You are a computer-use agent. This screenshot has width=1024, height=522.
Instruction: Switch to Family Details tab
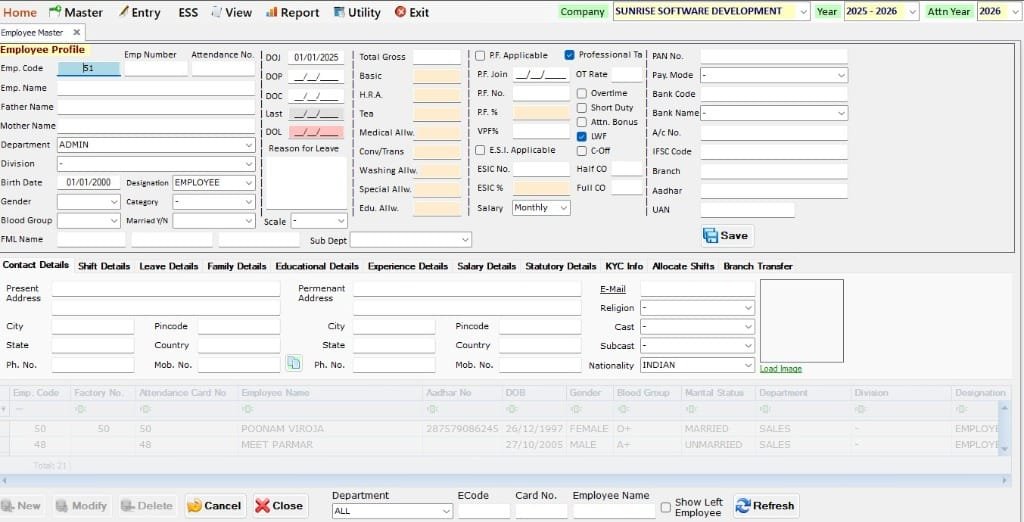coord(236,266)
